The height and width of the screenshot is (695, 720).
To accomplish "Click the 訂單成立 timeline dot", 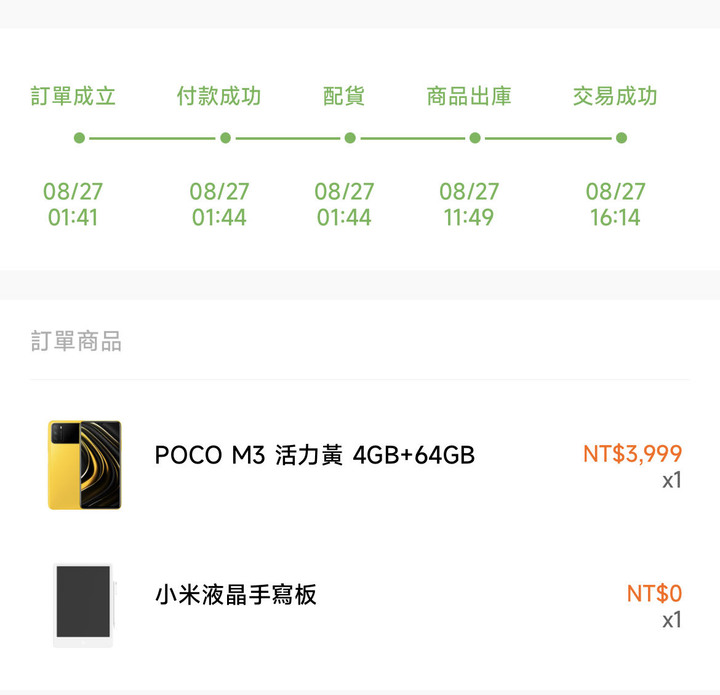I will point(79,138).
